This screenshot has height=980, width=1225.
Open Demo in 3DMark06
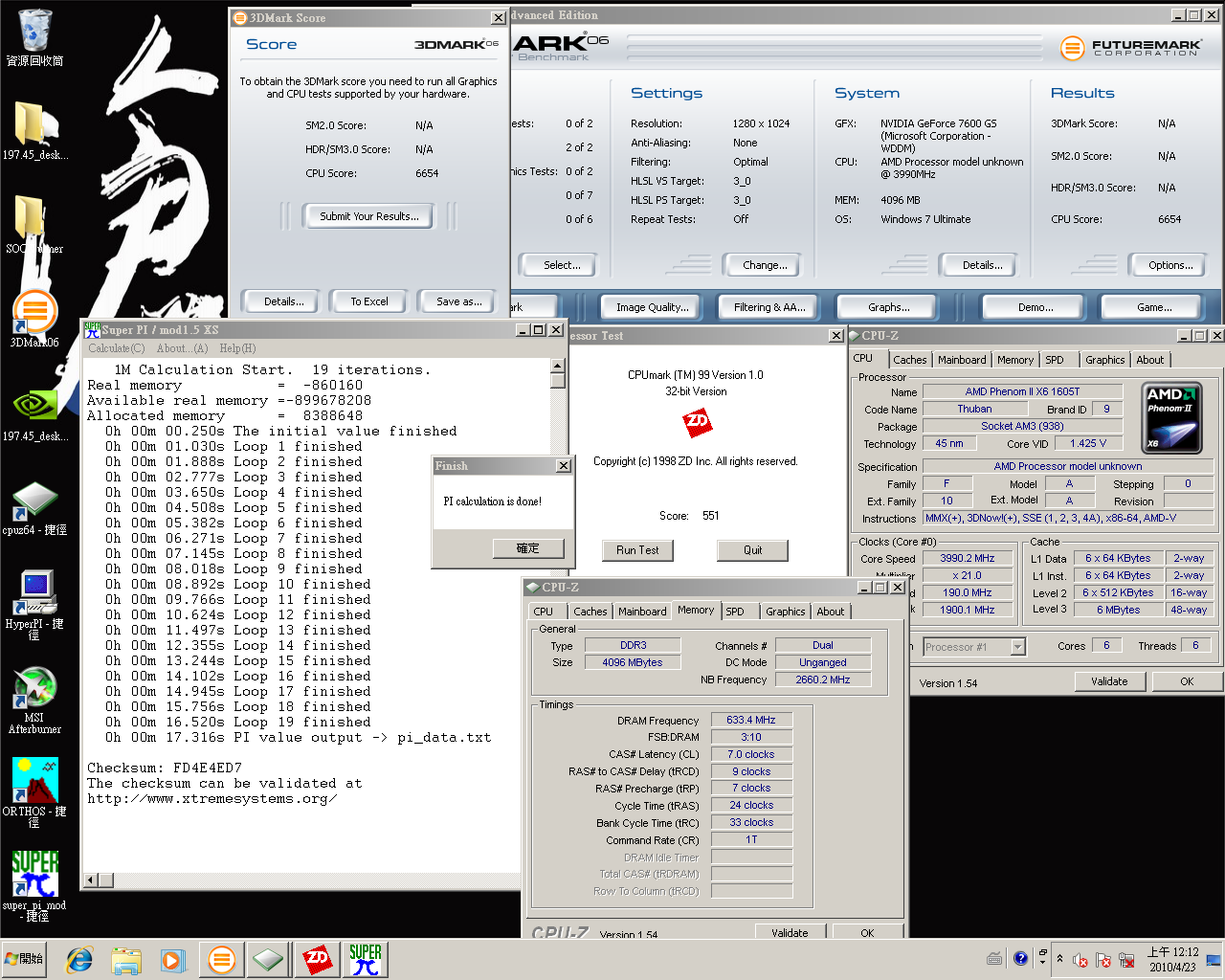click(x=1035, y=307)
